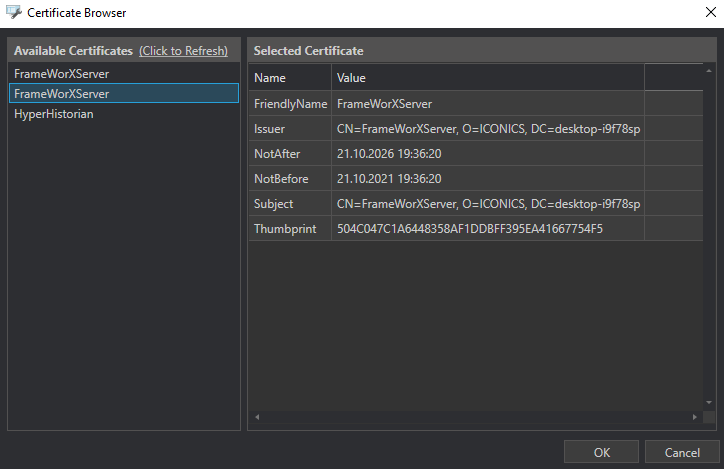This screenshot has height=469, width=724.
Task: Click the Issuer row label
Action: [269, 129]
